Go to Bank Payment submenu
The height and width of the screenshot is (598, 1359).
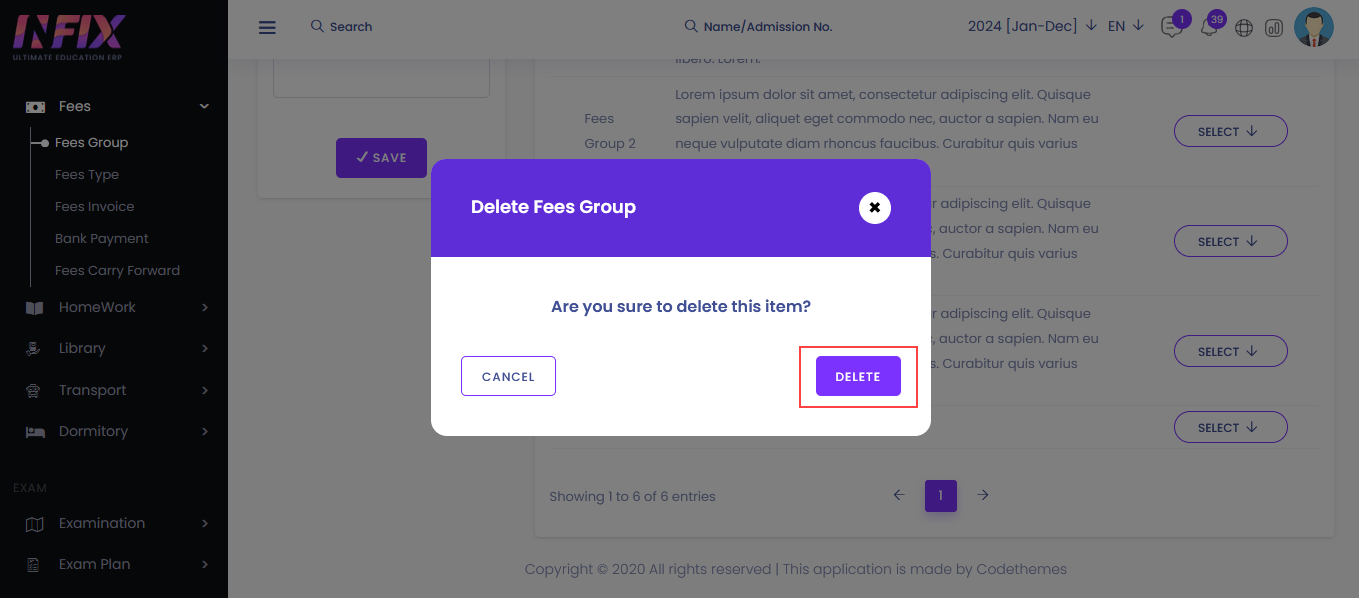[101, 238]
